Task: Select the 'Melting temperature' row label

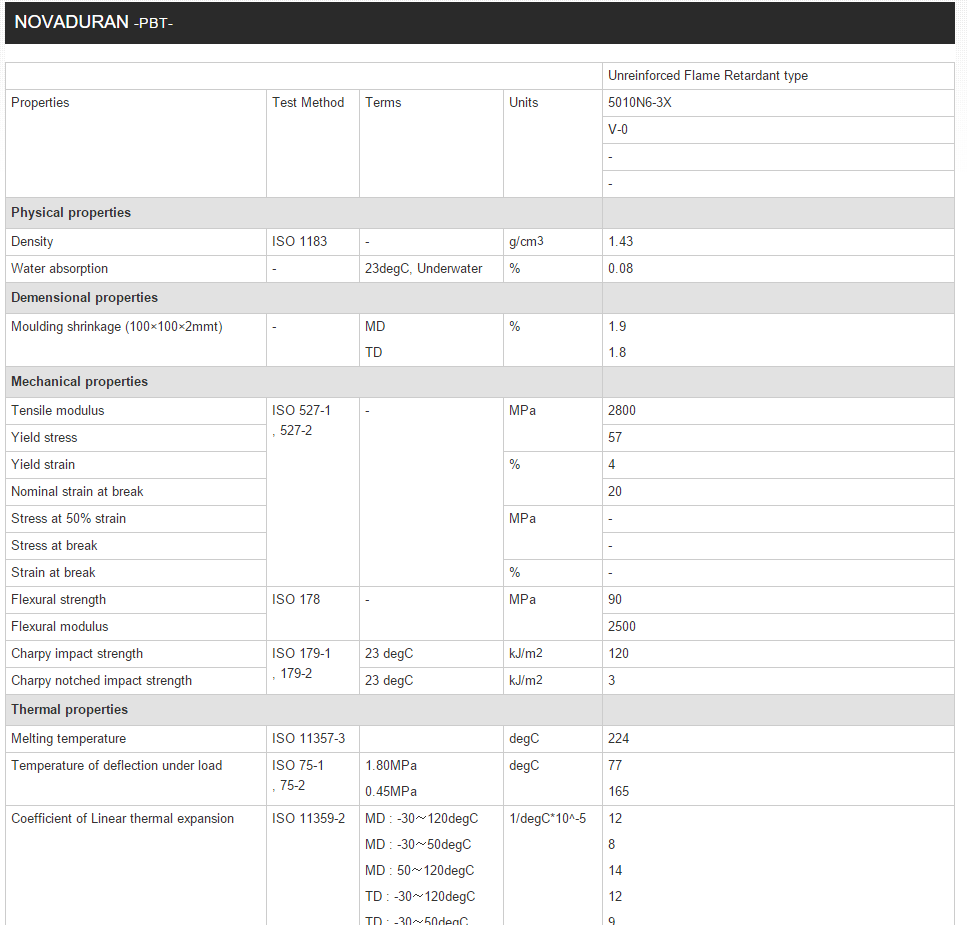Action: (68, 739)
